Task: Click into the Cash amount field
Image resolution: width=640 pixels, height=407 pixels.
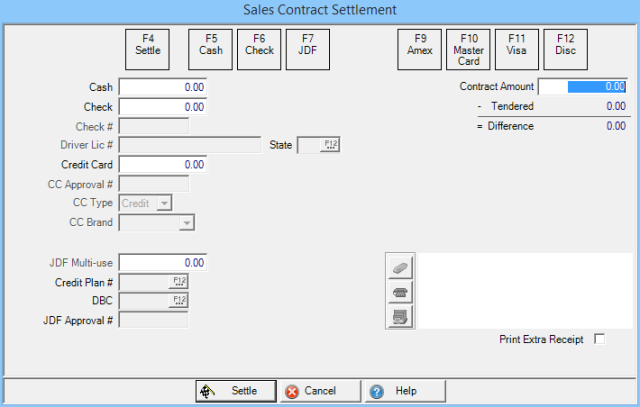Action: click(163, 88)
